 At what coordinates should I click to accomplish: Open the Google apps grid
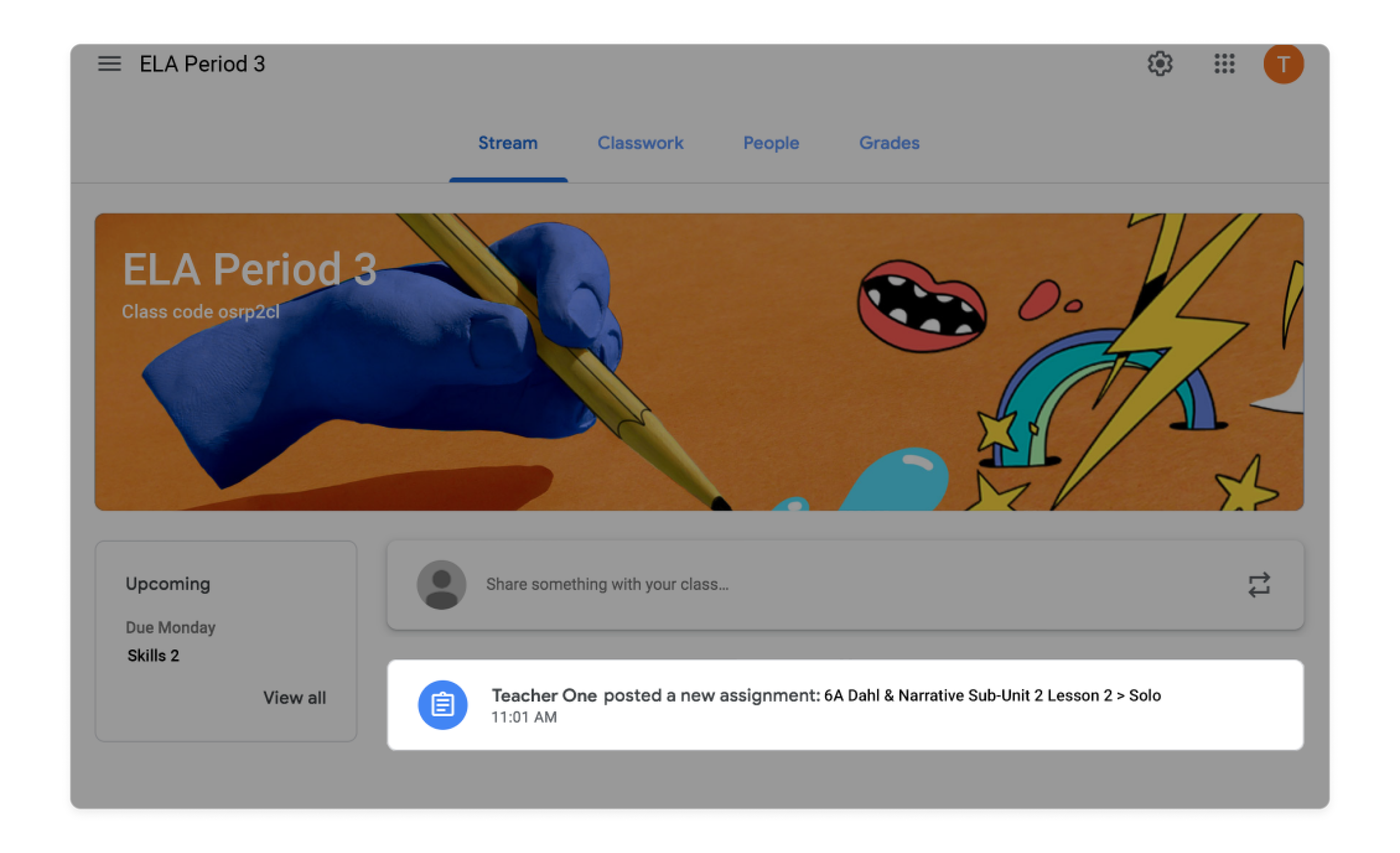[1224, 63]
